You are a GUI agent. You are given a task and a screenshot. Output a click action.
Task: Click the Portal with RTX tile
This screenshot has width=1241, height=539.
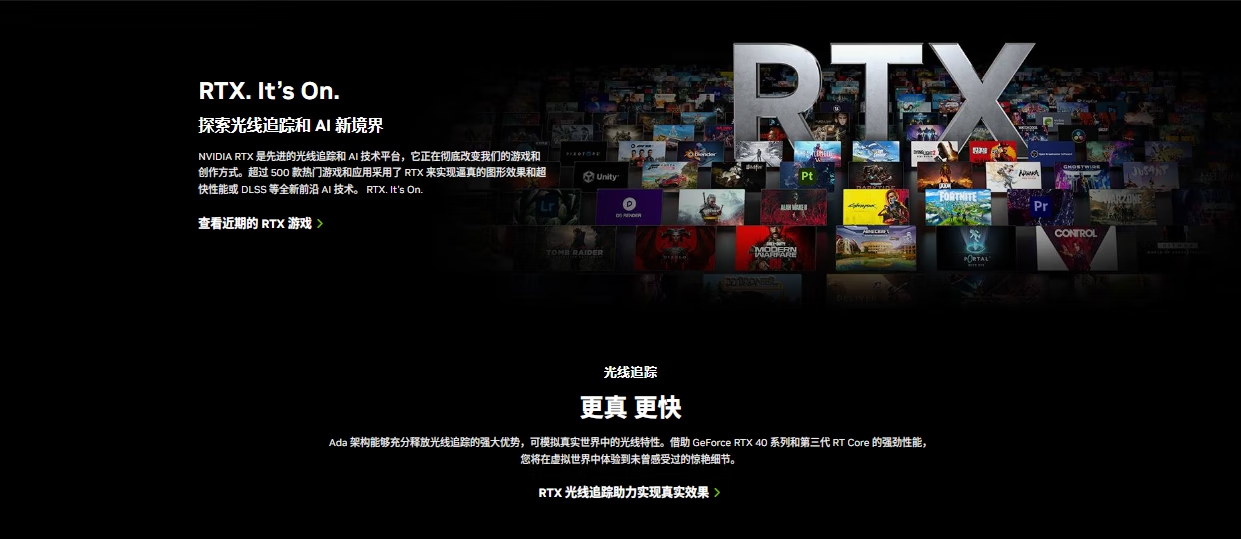click(x=977, y=248)
